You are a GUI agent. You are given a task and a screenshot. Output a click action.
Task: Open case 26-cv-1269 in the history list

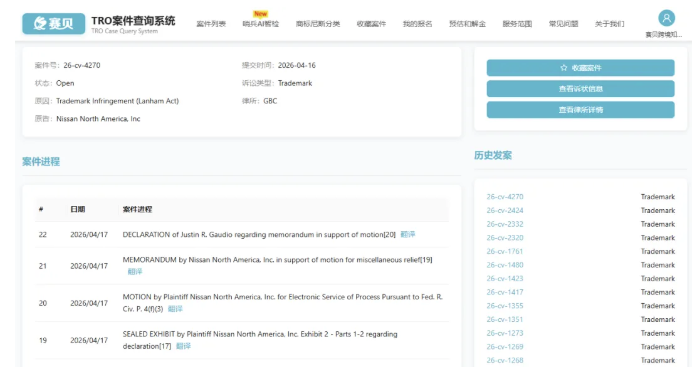pyautogui.click(x=505, y=346)
